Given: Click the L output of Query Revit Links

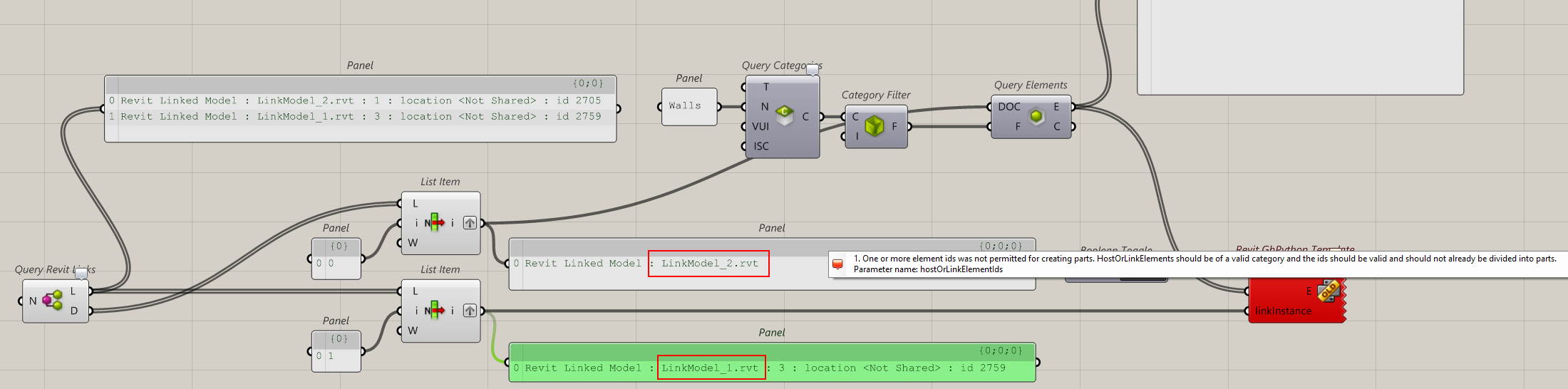Looking at the screenshot, I should (73, 291).
